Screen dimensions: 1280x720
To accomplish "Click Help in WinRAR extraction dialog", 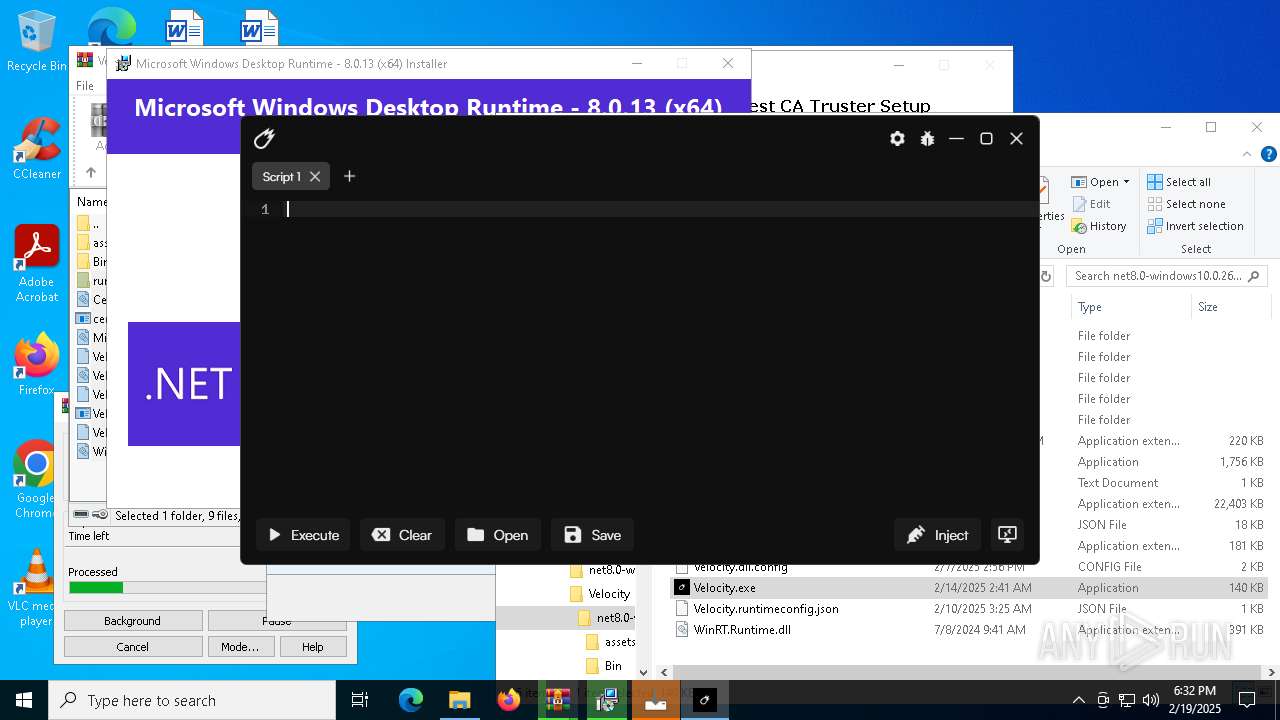I will tap(313, 647).
